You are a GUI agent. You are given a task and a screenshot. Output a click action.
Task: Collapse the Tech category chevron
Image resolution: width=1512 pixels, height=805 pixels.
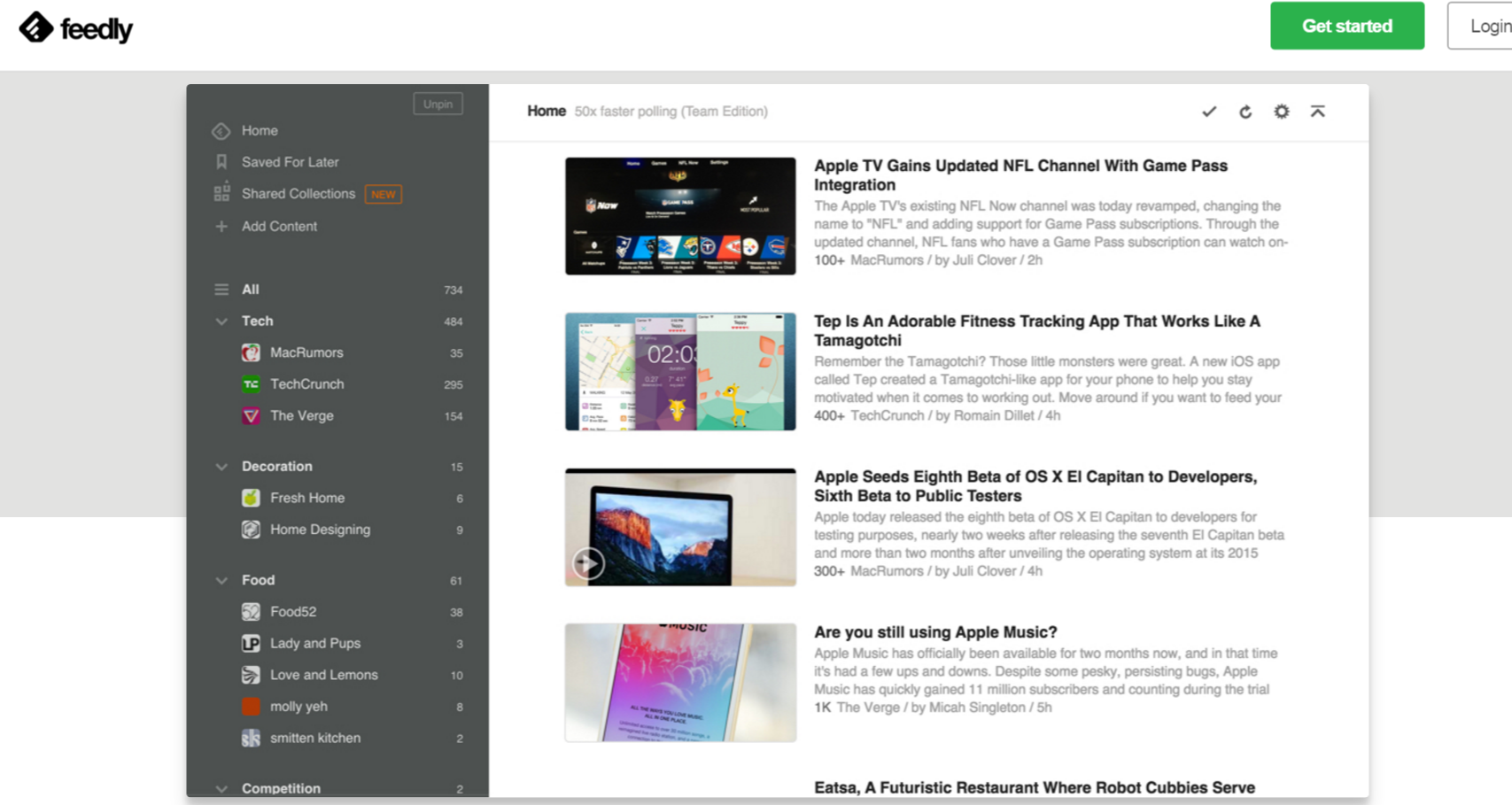(x=221, y=321)
